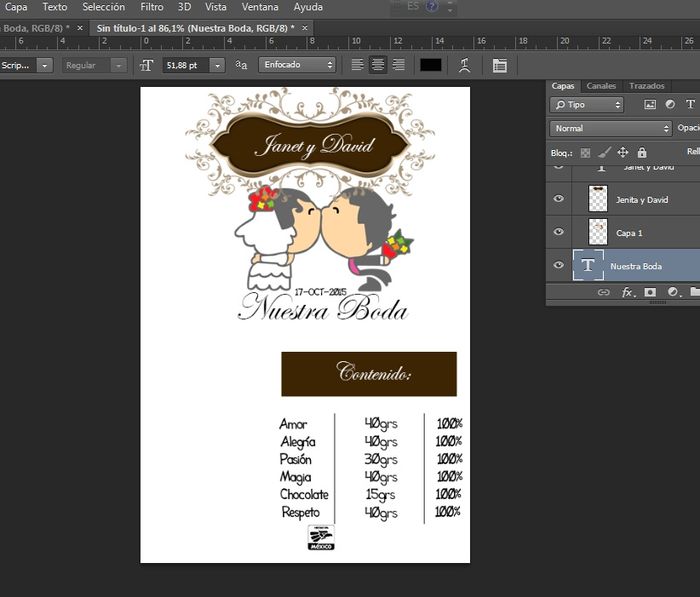The image size is (700, 597).
Task: Hide the Capa 1 layer
Action: click(559, 232)
